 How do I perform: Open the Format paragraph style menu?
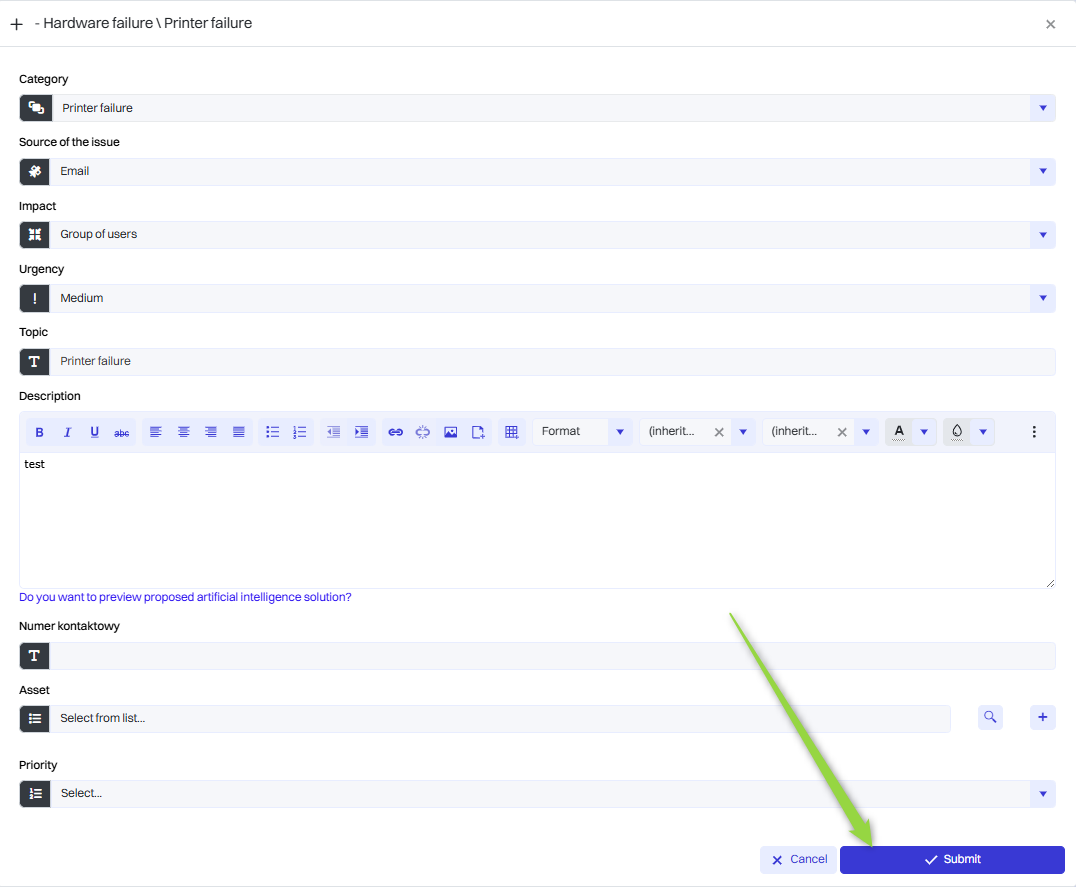tap(582, 432)
